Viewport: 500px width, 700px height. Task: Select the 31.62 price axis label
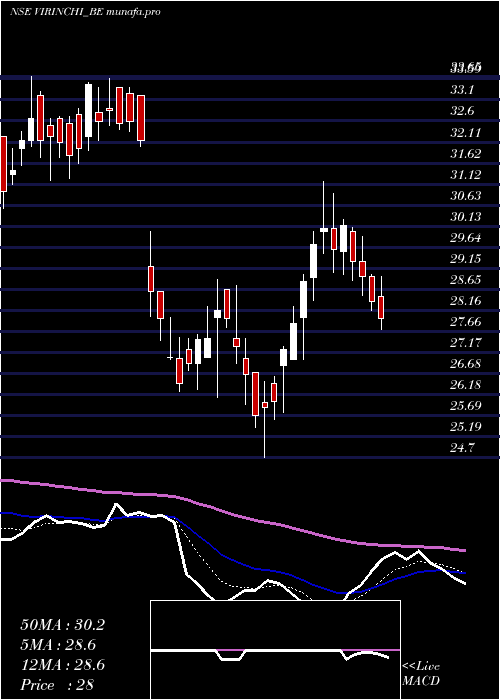466,154
